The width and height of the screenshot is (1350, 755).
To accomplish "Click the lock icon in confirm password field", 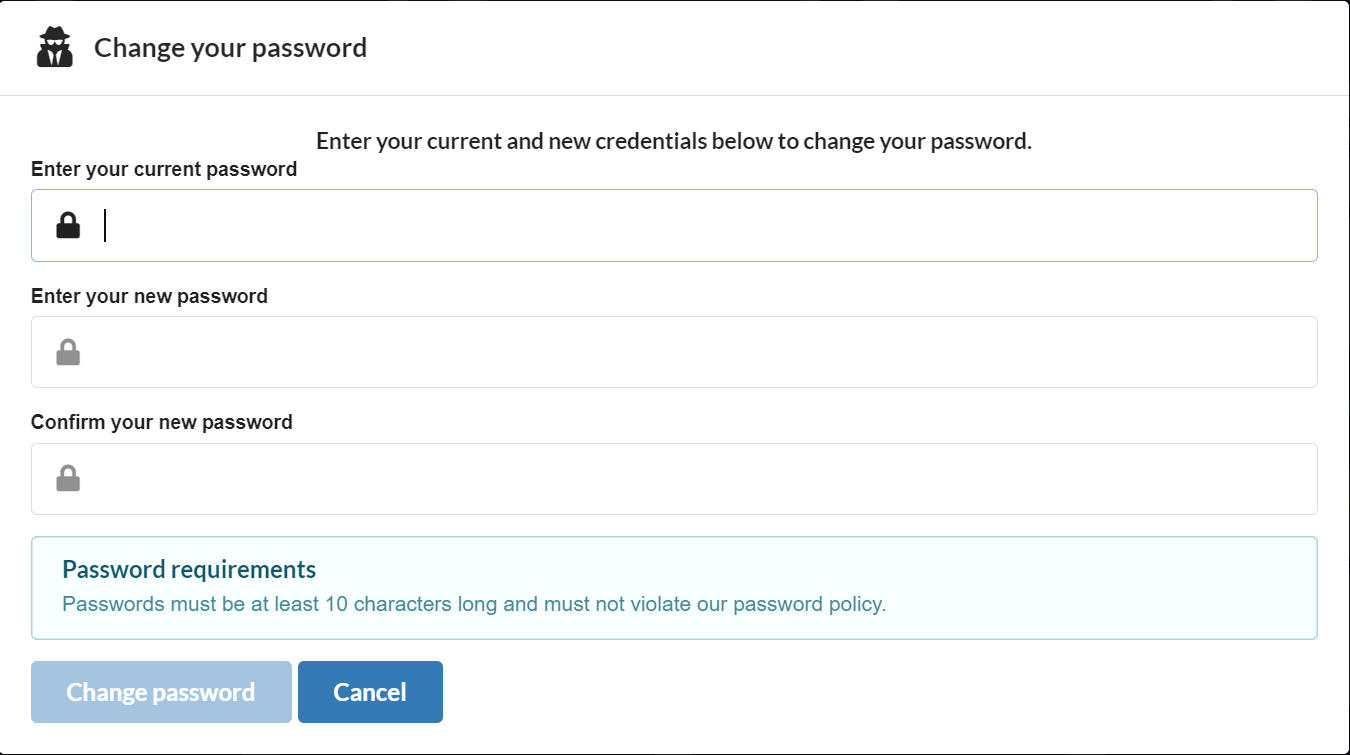I will [68, 479].
